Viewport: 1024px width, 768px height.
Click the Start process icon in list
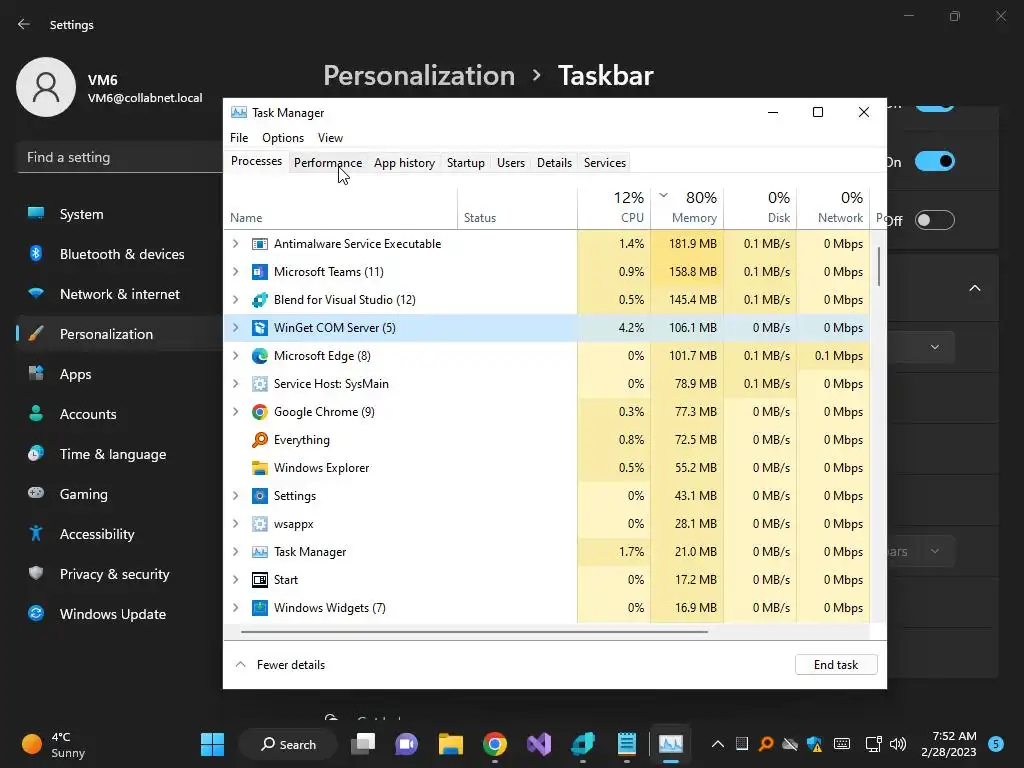[x=259, y=580]
